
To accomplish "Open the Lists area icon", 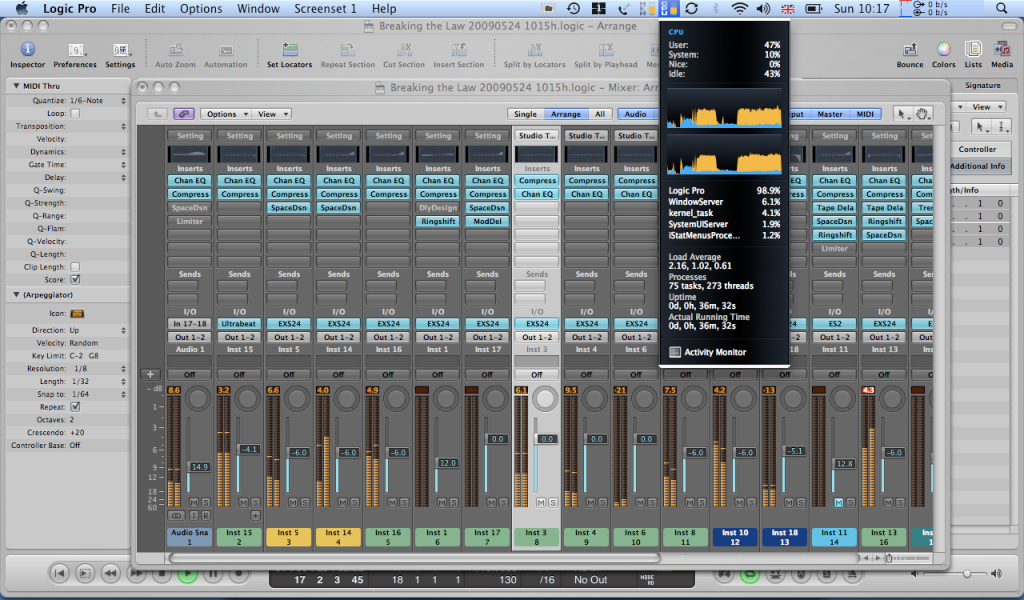I will pos(973,50).
